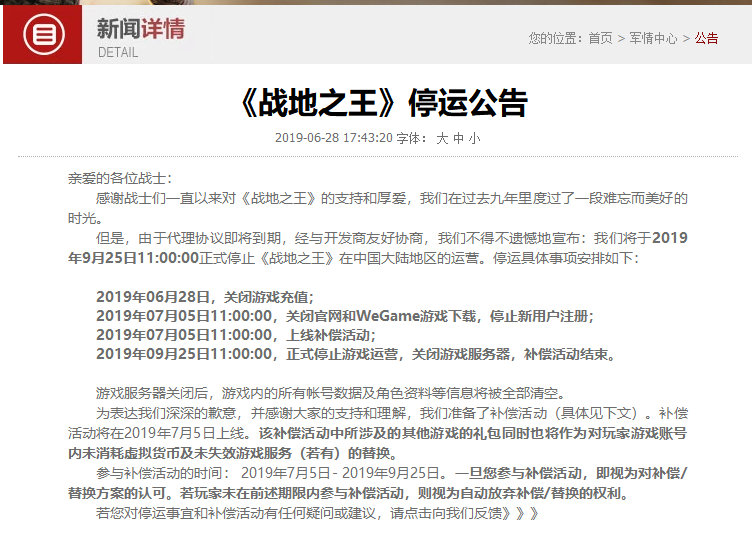This screenshot has height=534, width=752.
Task: Click the 请点击向我们反馈 feedback link
Action: (x=464, y=513)
